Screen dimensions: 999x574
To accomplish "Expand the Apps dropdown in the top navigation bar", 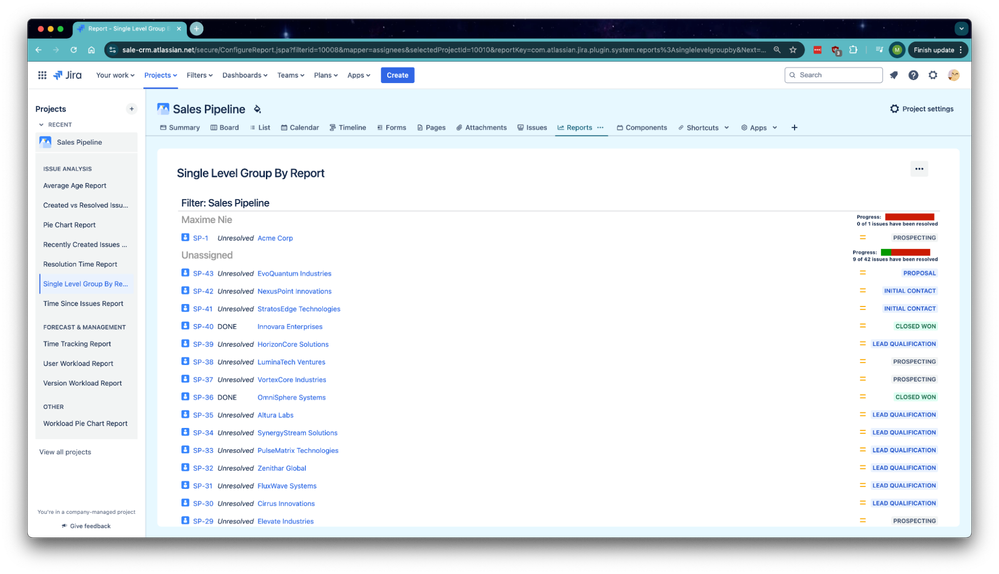I will pos(359,75).
